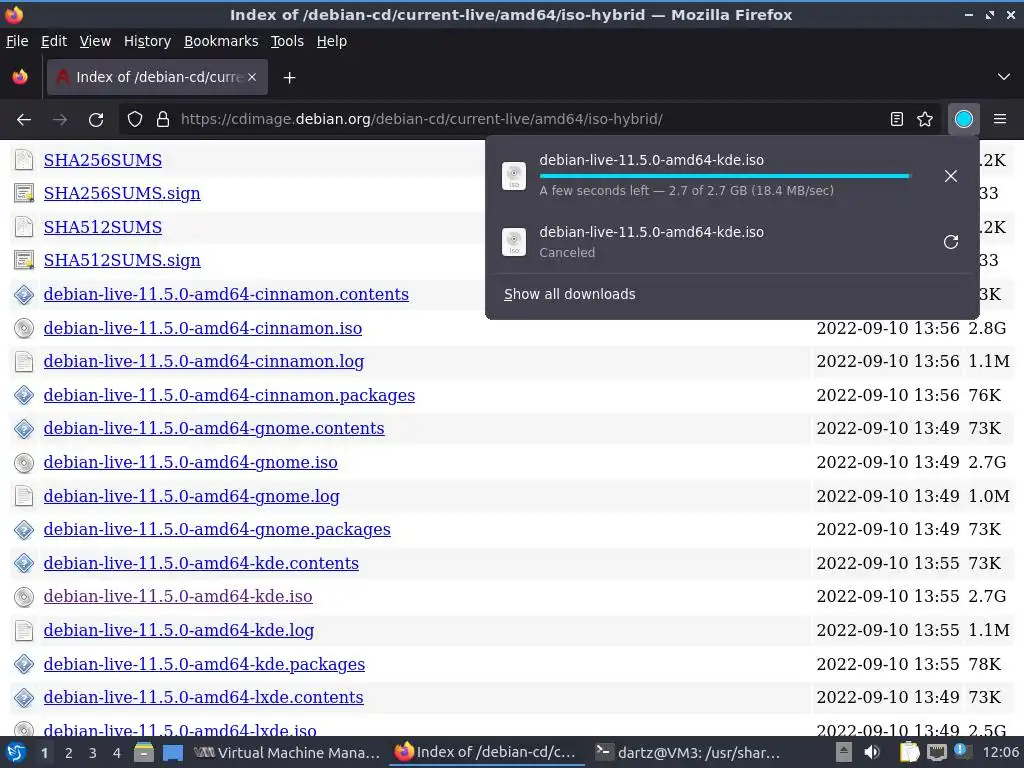Download debian-live-11.5.0-amd64-gnome.iso link

click(191, 462)
